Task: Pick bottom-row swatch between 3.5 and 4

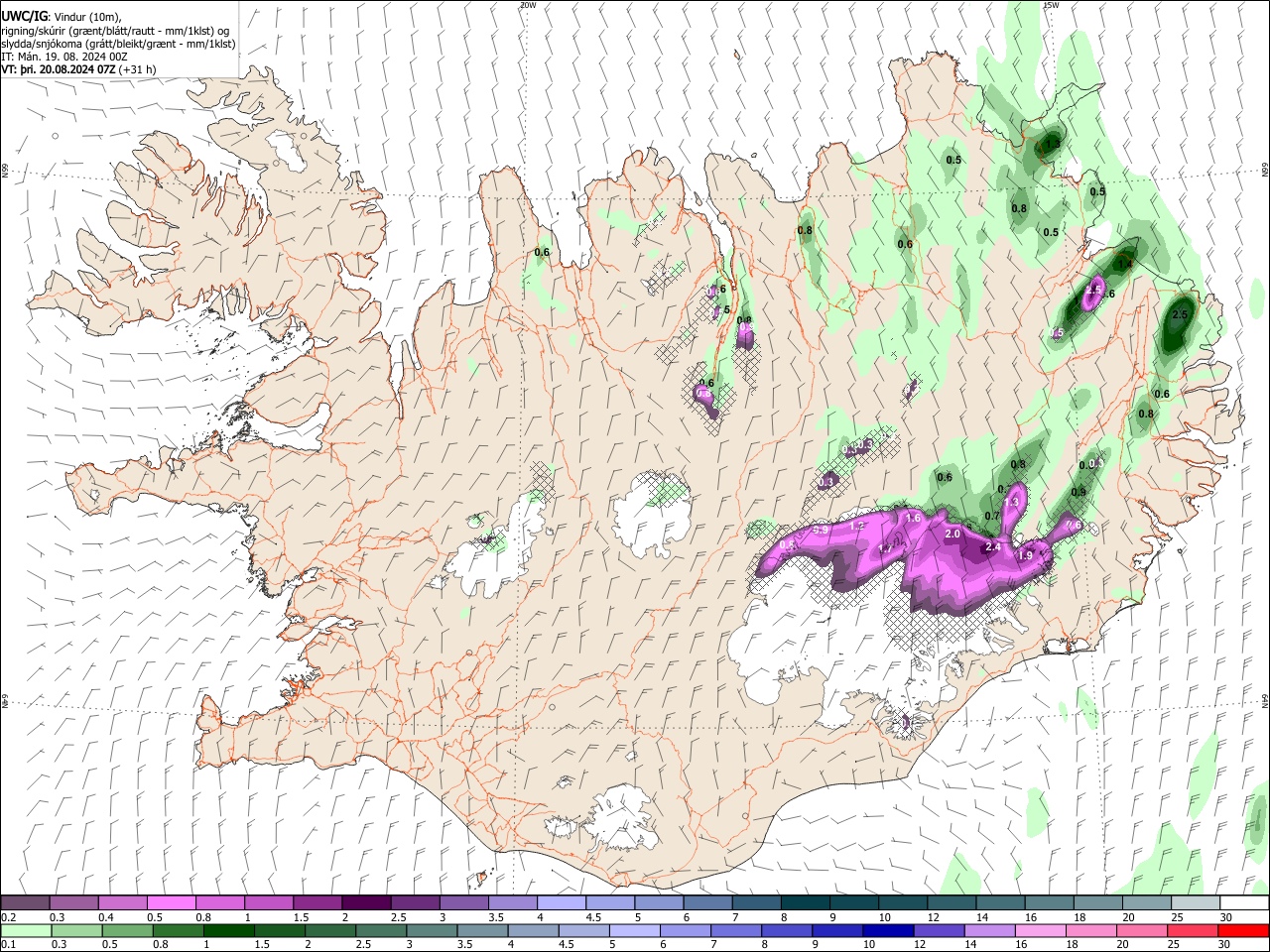Action: [483, 930]
